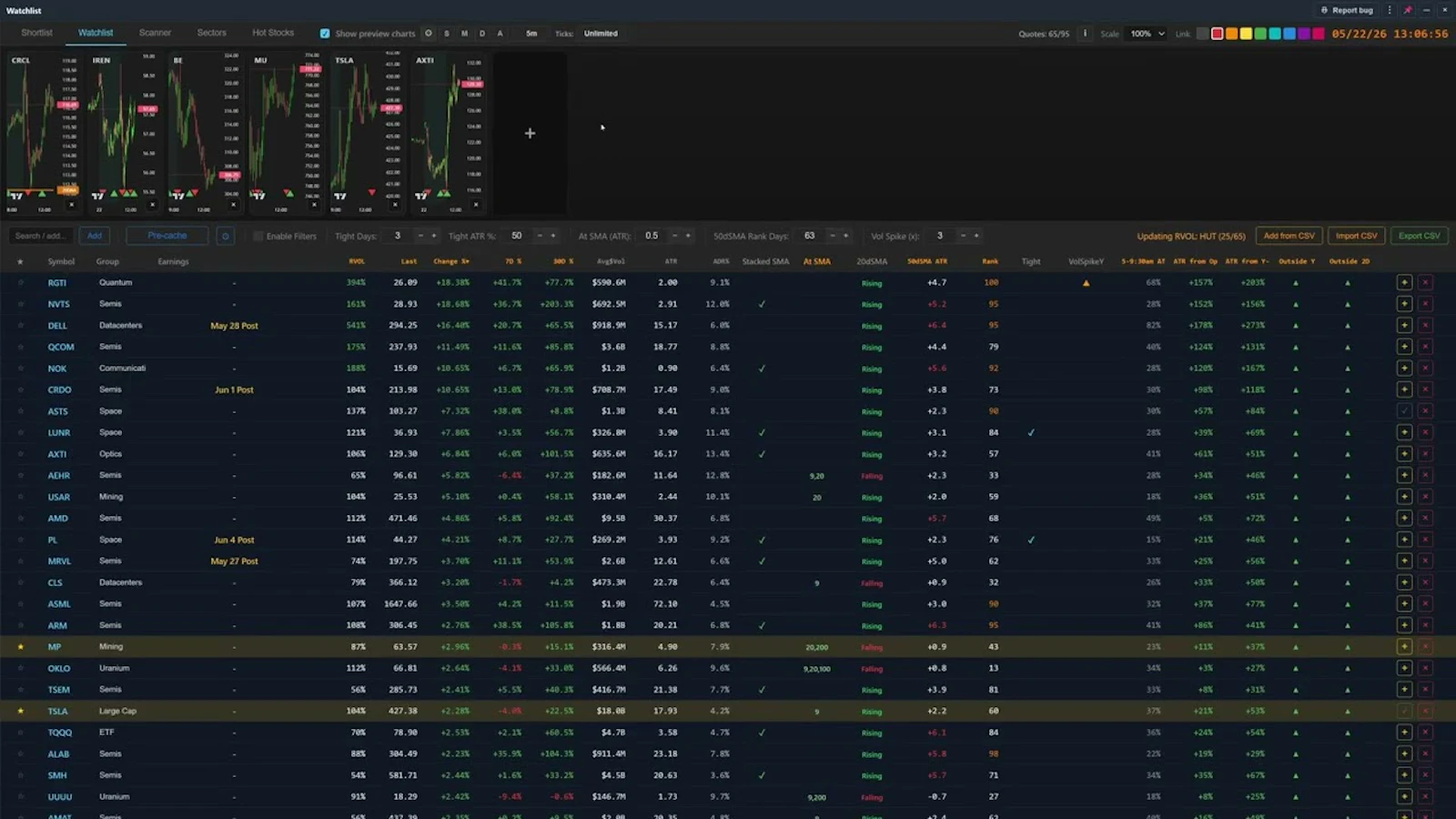This screenshot has width=1456, height=819.
Task: Close the CRCL preview chart
Action: (72, 205)
